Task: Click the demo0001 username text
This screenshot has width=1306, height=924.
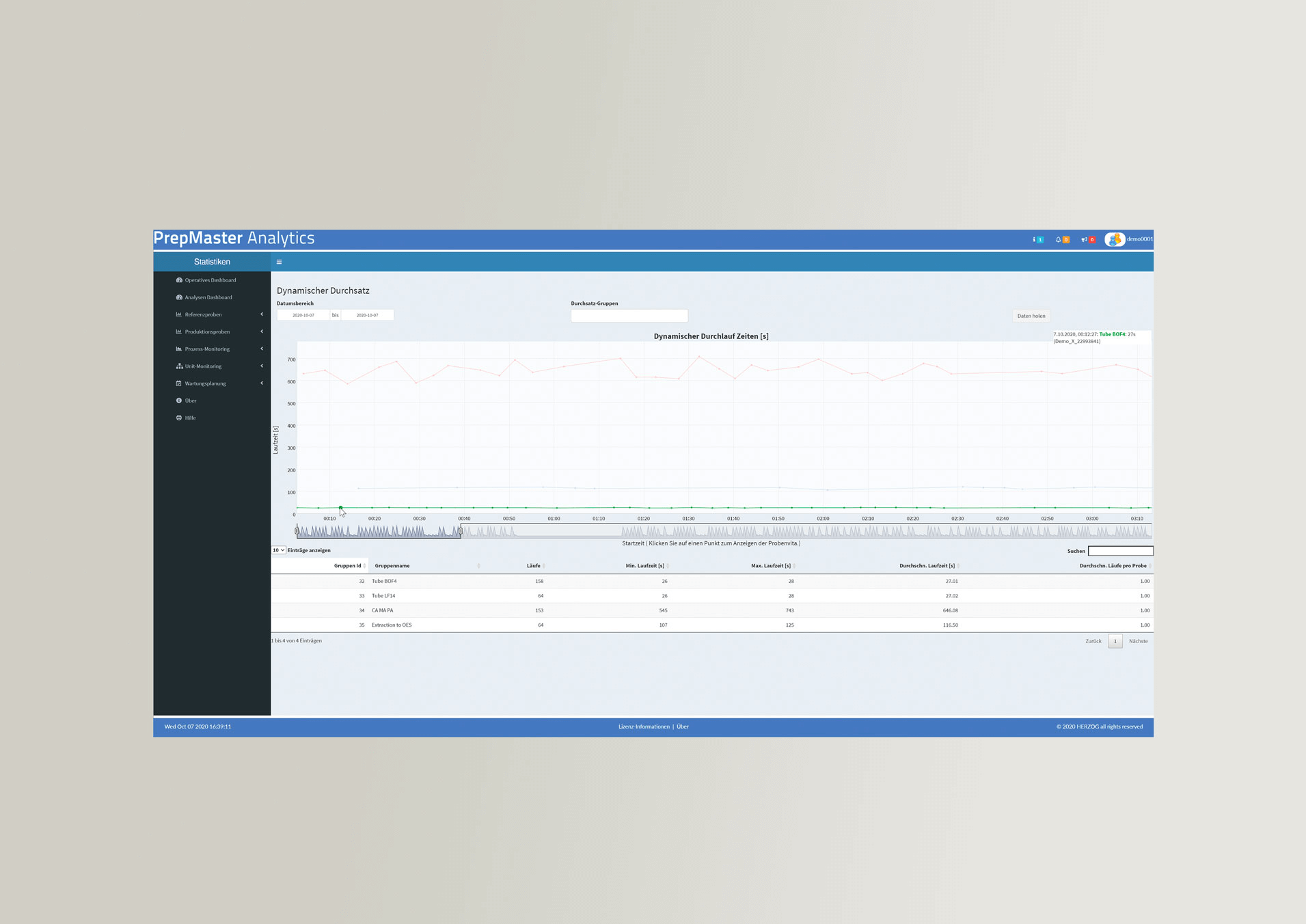Action: point(1139,239)
